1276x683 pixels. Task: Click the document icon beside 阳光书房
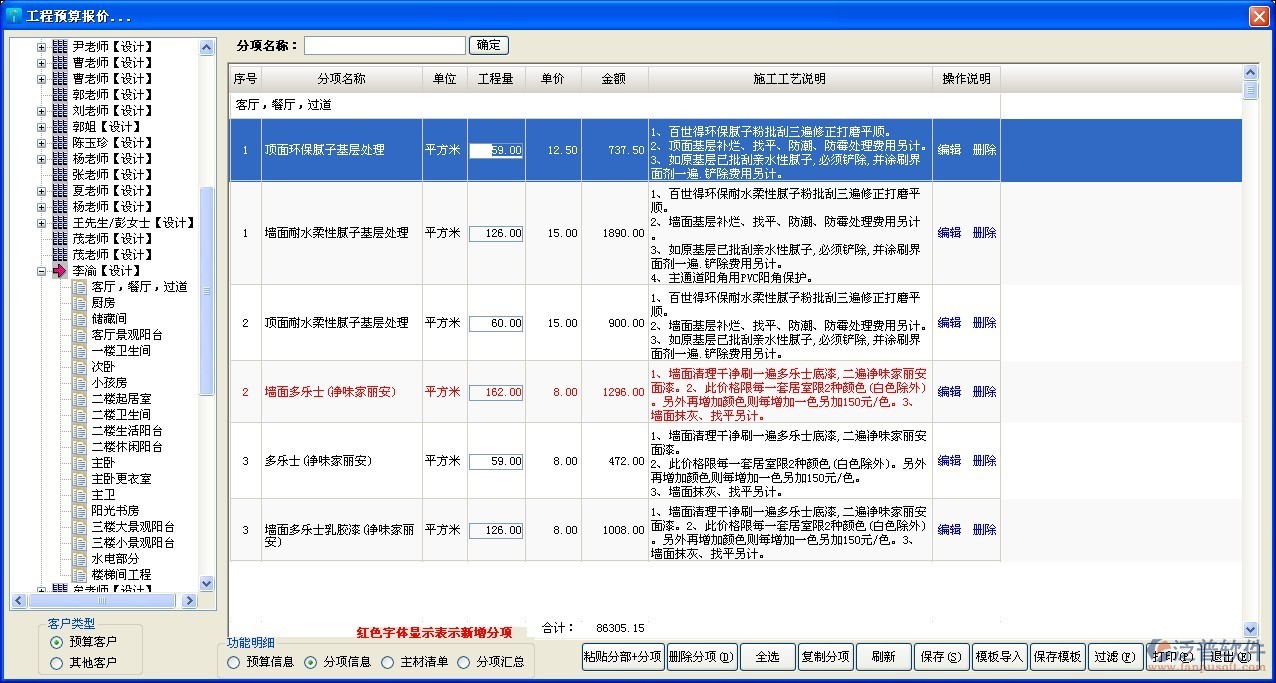click(79, 511)
